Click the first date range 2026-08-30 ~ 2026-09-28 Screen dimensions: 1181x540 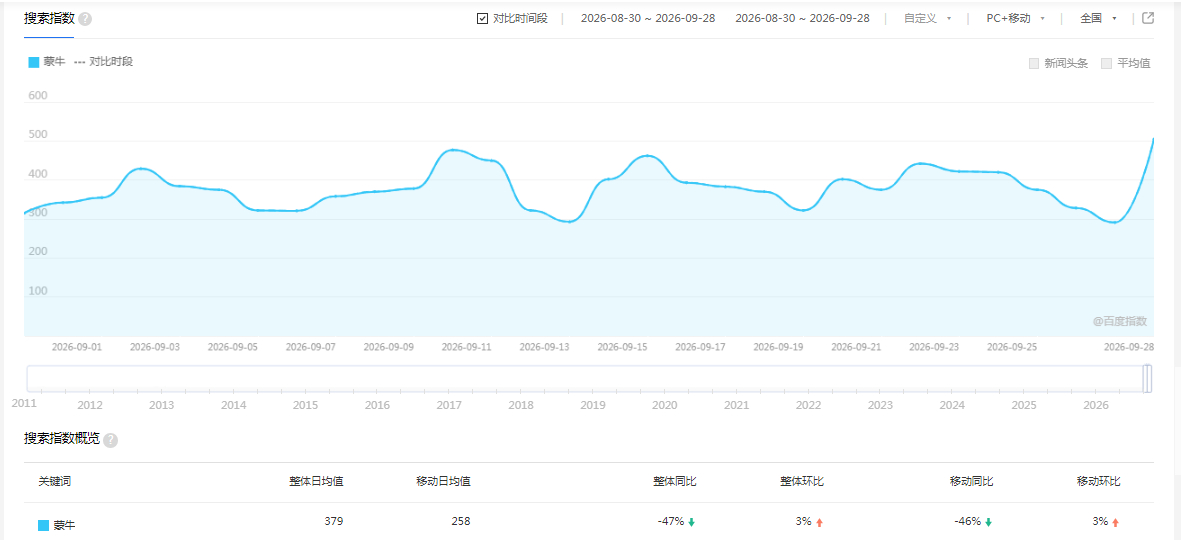tap(648, 18)
